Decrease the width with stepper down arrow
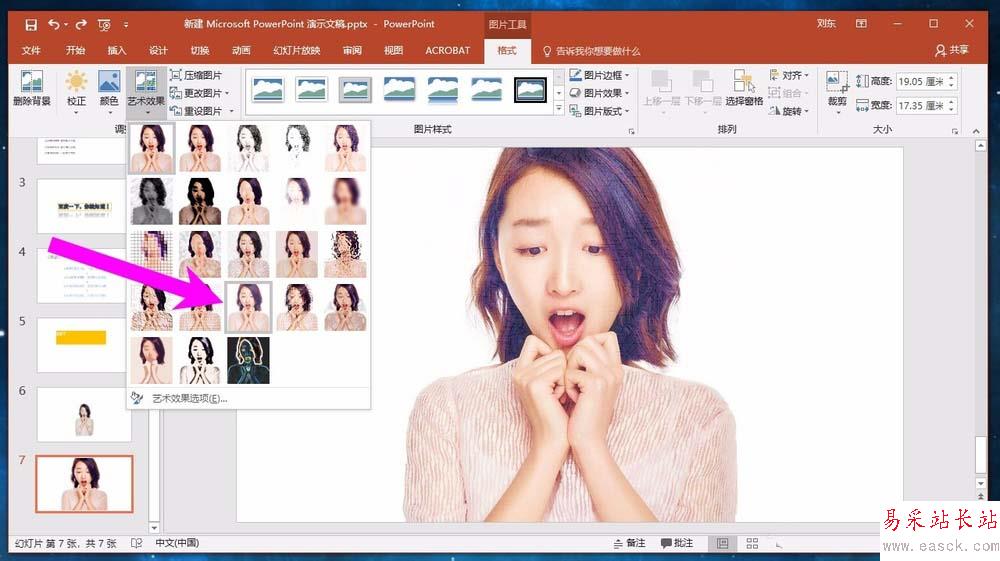The image size is (1000, 561). coord(952,110)
